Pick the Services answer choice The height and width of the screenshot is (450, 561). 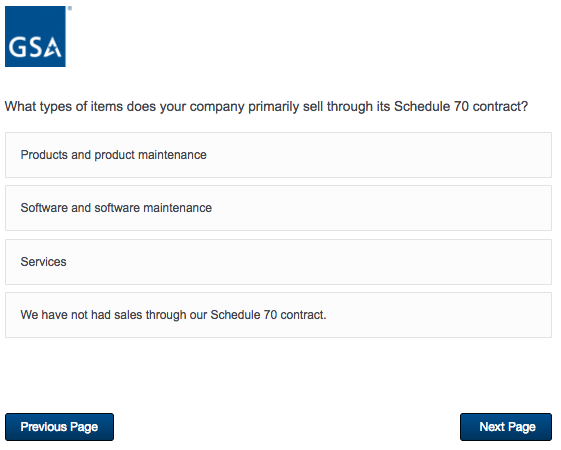pos(278,262)
